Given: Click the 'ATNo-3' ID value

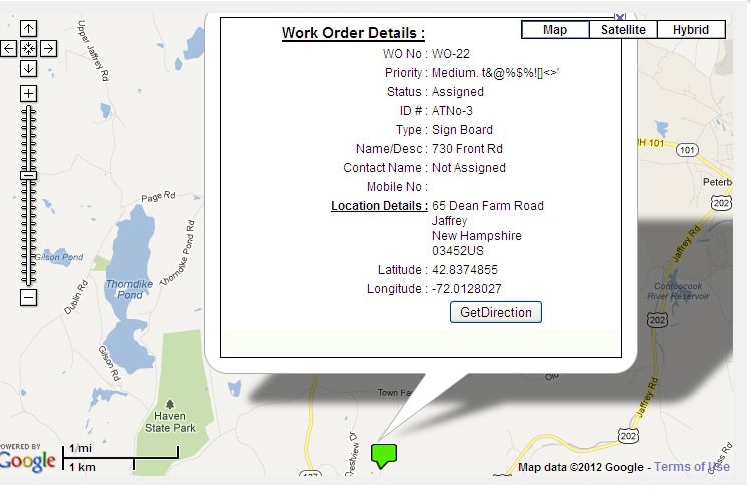Looking at the screenshot, I should (452, 111).
